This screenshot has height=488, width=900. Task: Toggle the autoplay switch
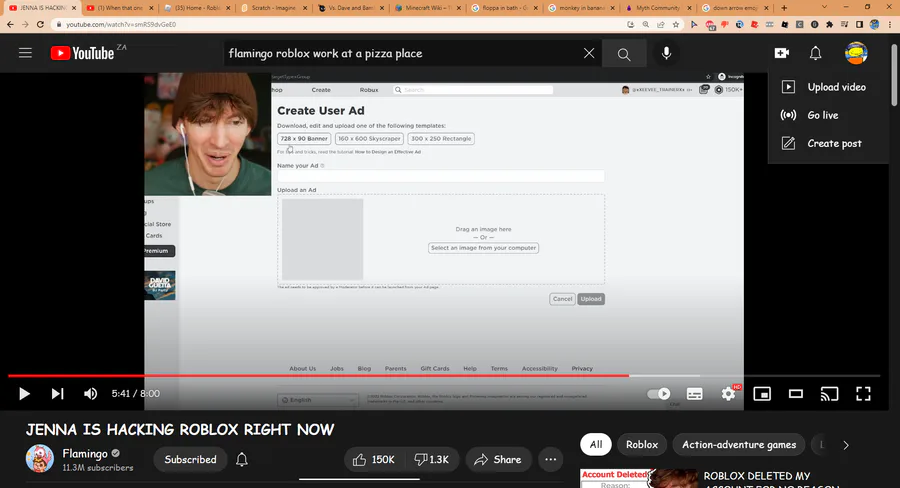pos(658,394)
